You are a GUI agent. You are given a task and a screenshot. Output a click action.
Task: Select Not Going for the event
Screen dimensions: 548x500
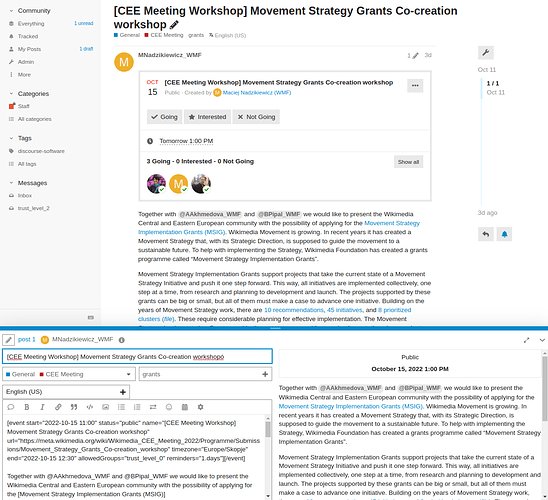point(256,117)
